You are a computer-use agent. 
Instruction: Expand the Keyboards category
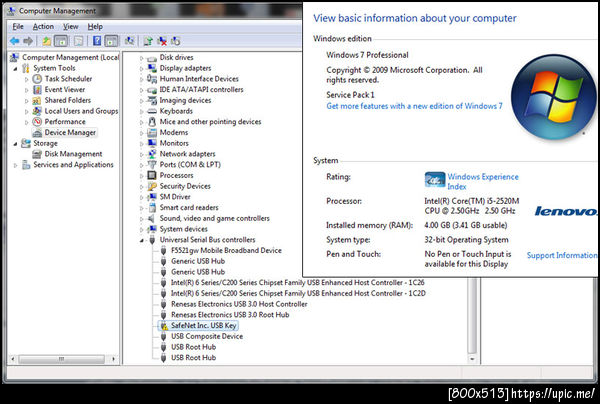click(x=141, y=111)
